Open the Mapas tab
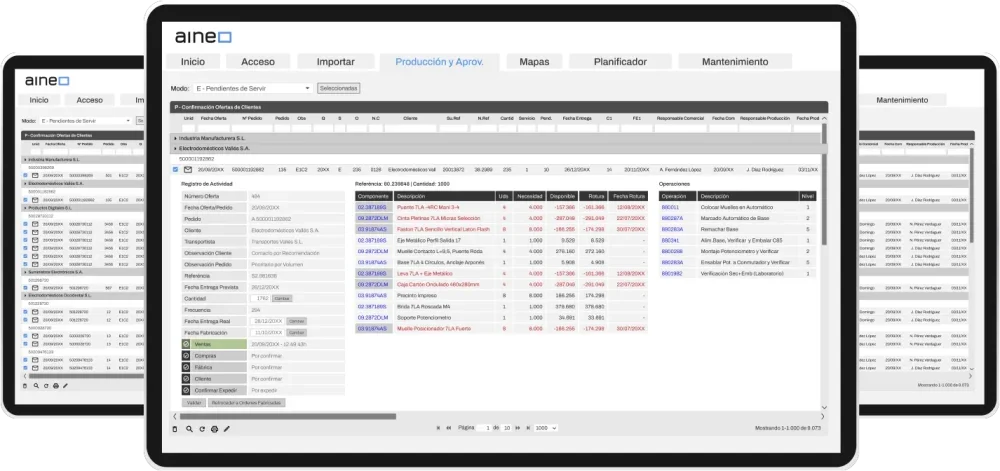1000x471 pixels. click(534, 62)
